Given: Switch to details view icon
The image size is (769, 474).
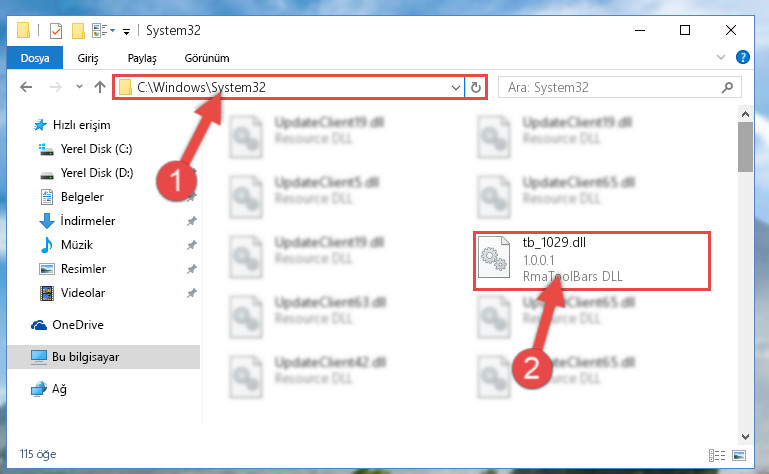Looking at the screenshot, I should [717, 455].
